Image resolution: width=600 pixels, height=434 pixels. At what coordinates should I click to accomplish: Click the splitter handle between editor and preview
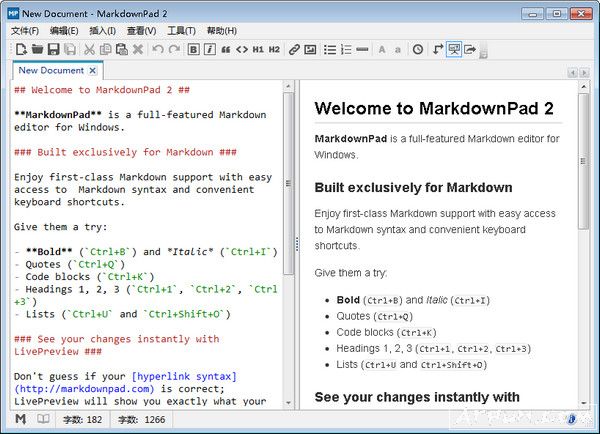[297, 244]
